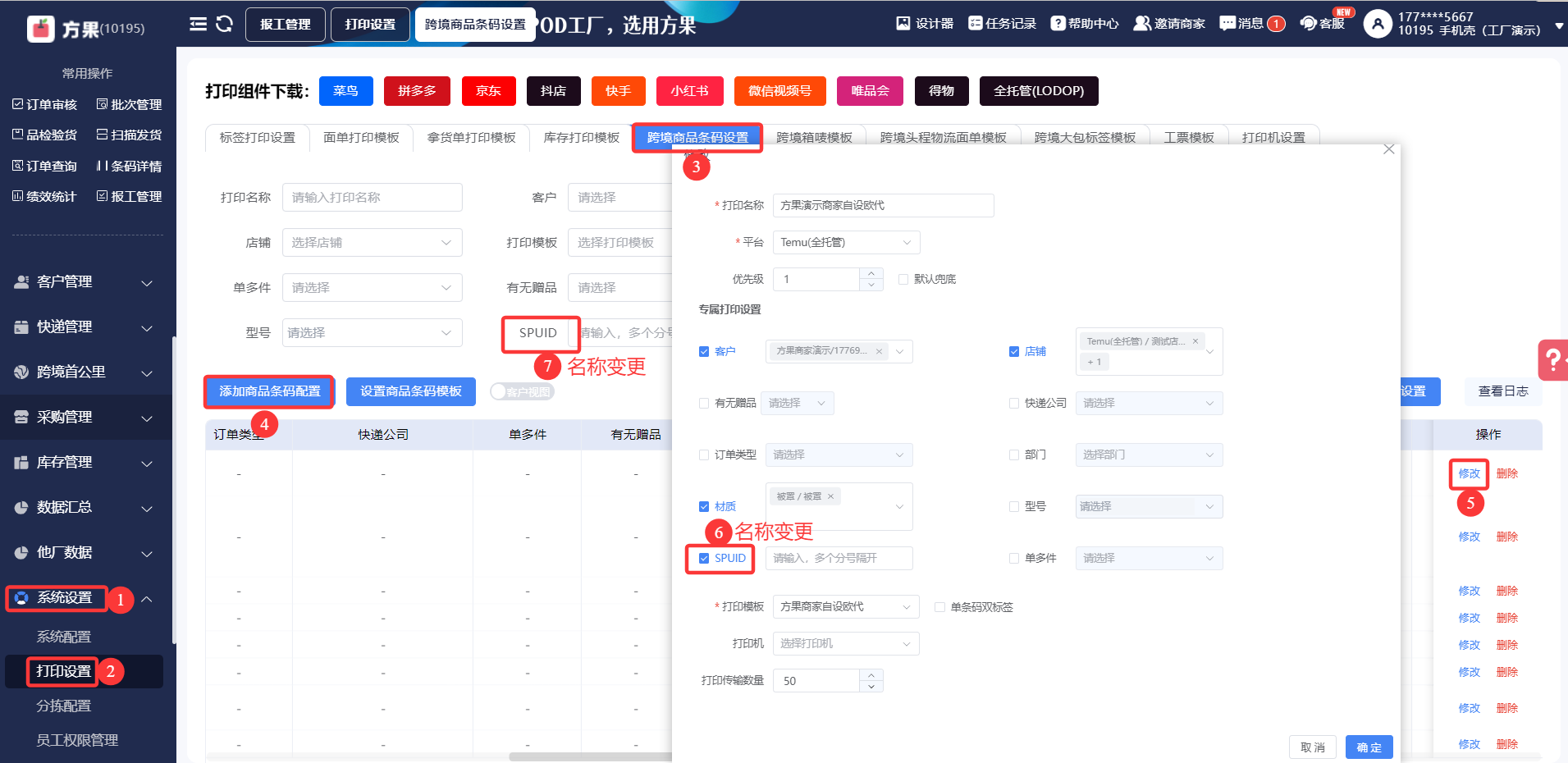Check the 快递公司 checkbox
The width and height of the screenshot is (1568, 763).
pyautogui.click(x=1014, y=403)
